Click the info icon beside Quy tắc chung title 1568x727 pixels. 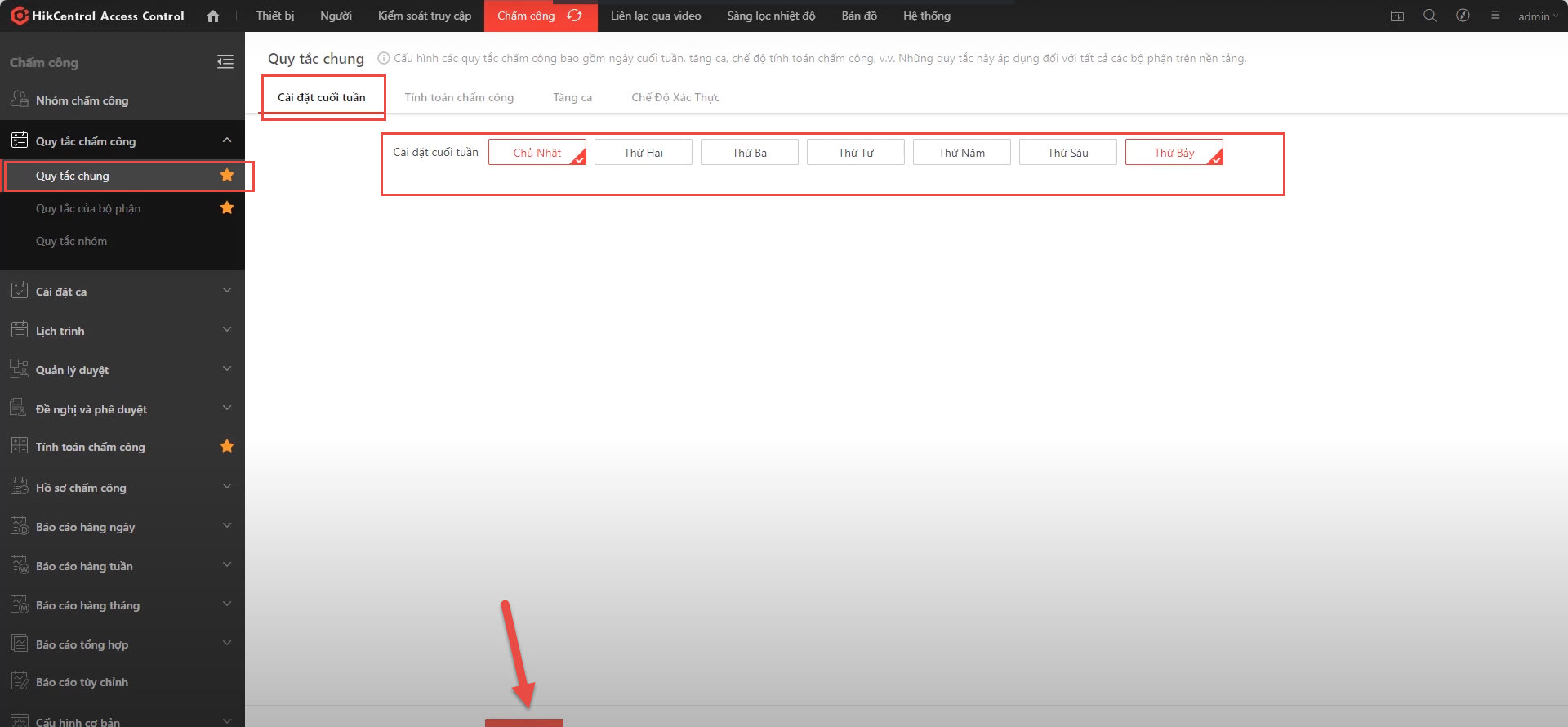(383, 58)
